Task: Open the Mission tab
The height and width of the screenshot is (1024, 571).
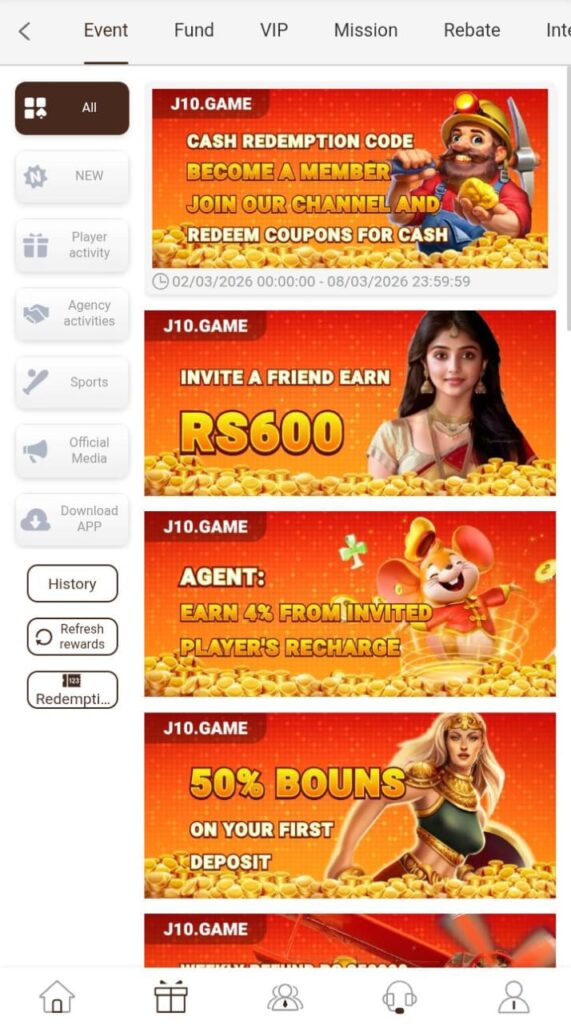Action: click(365, 30)
